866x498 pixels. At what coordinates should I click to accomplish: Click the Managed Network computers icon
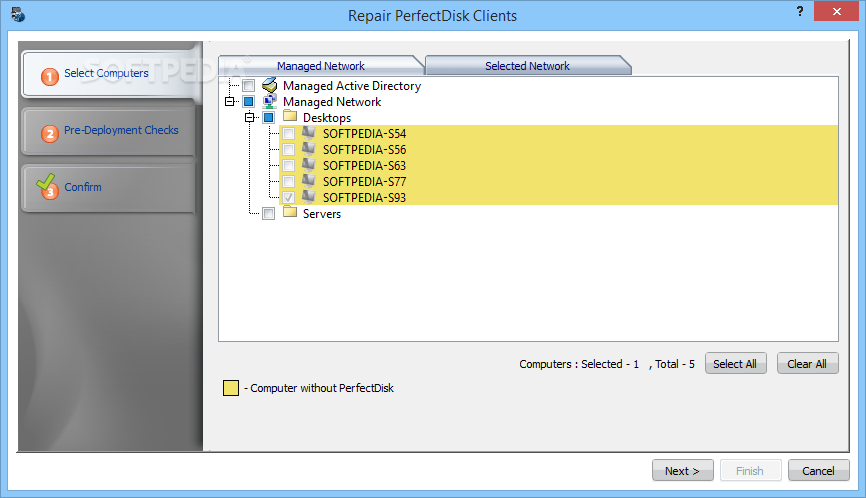[x=270, y=101]
